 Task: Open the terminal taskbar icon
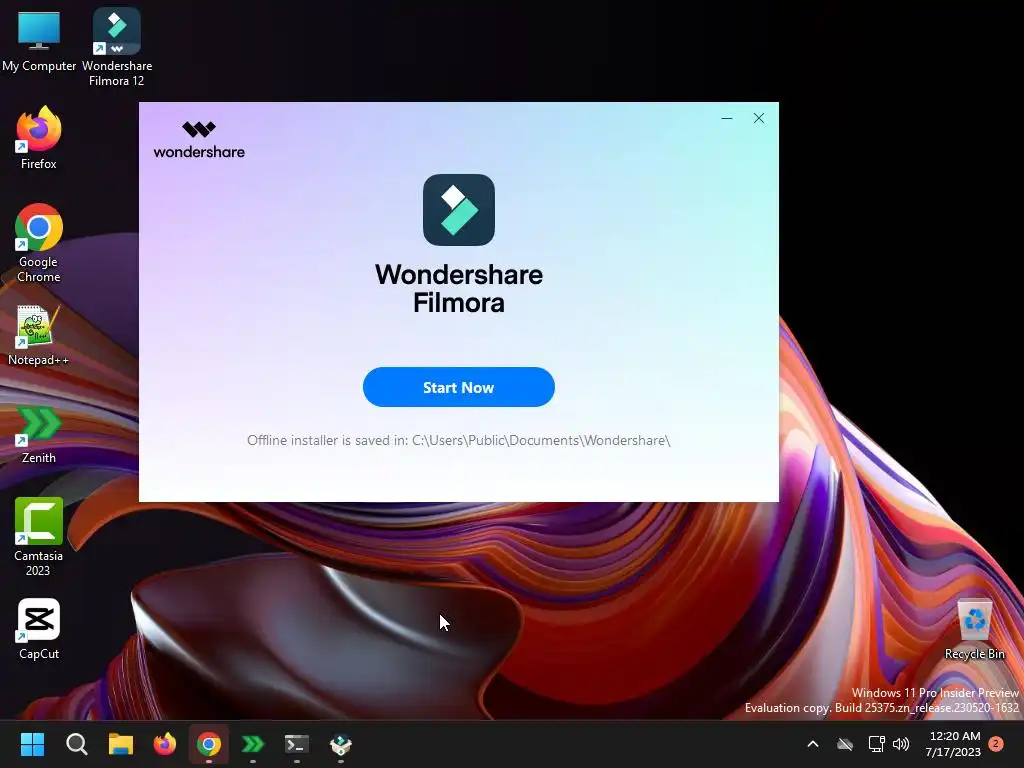296,744
